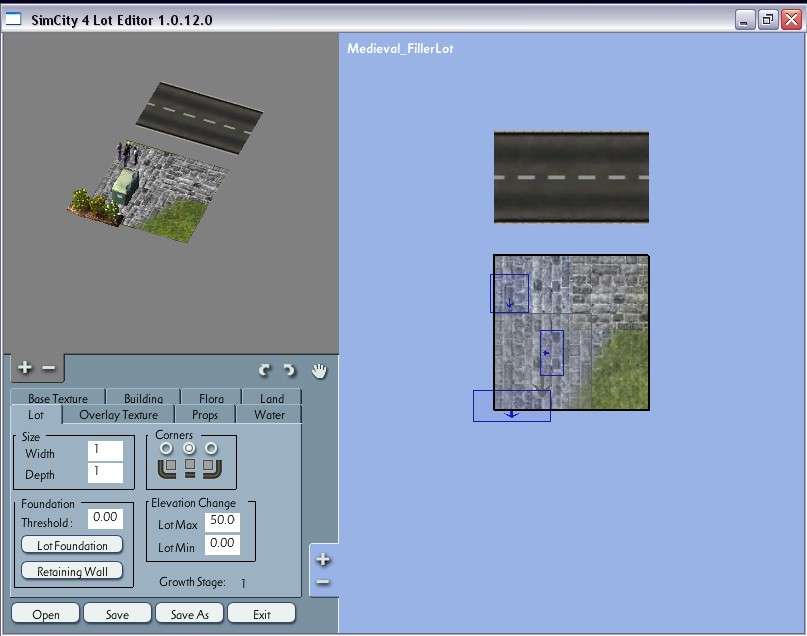The height and width of the screenshot is (636, 807).
Task: Select the hand pan tool
Action: (319, 370)
